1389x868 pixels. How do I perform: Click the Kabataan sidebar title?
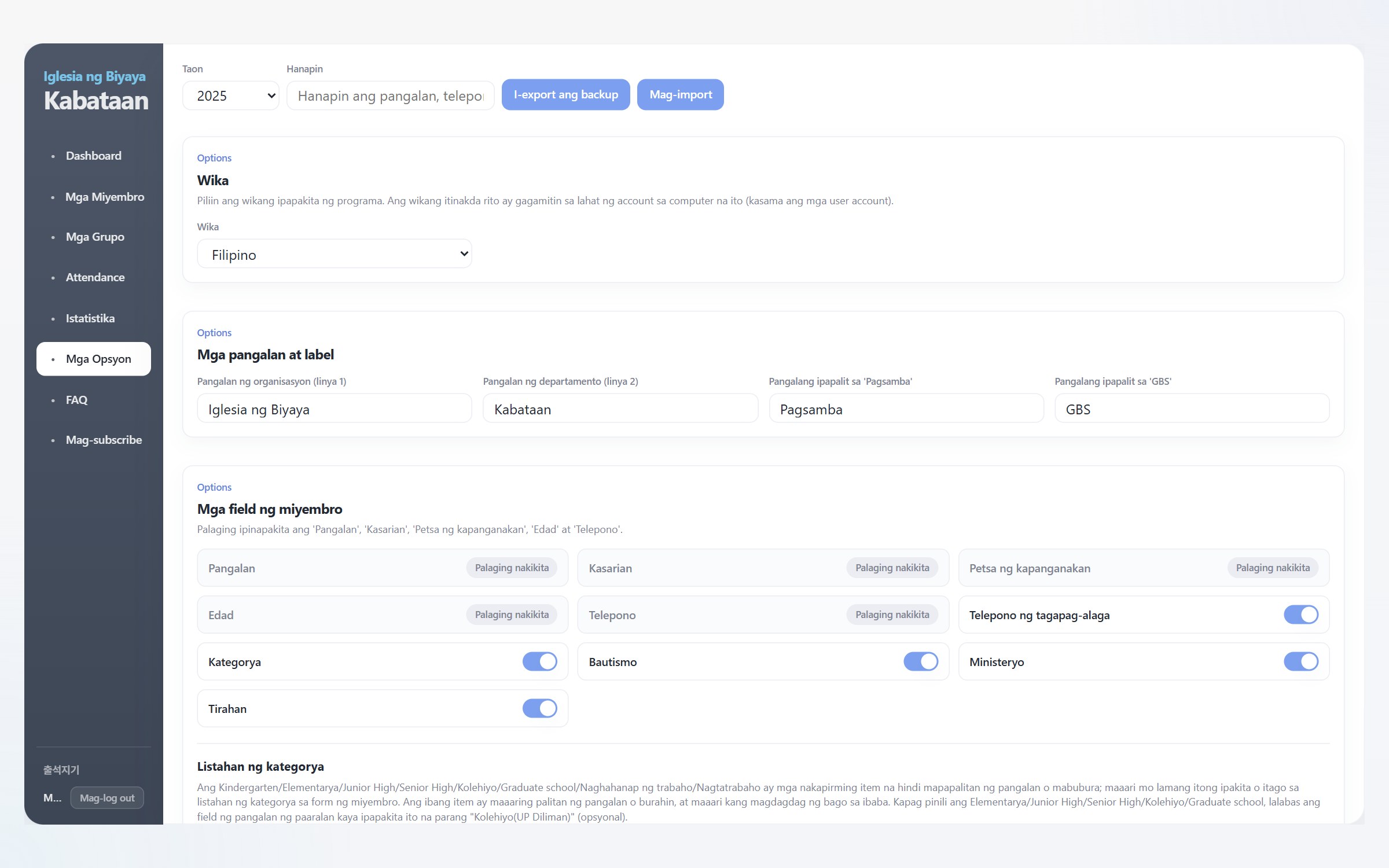click(x=96, y=101)
